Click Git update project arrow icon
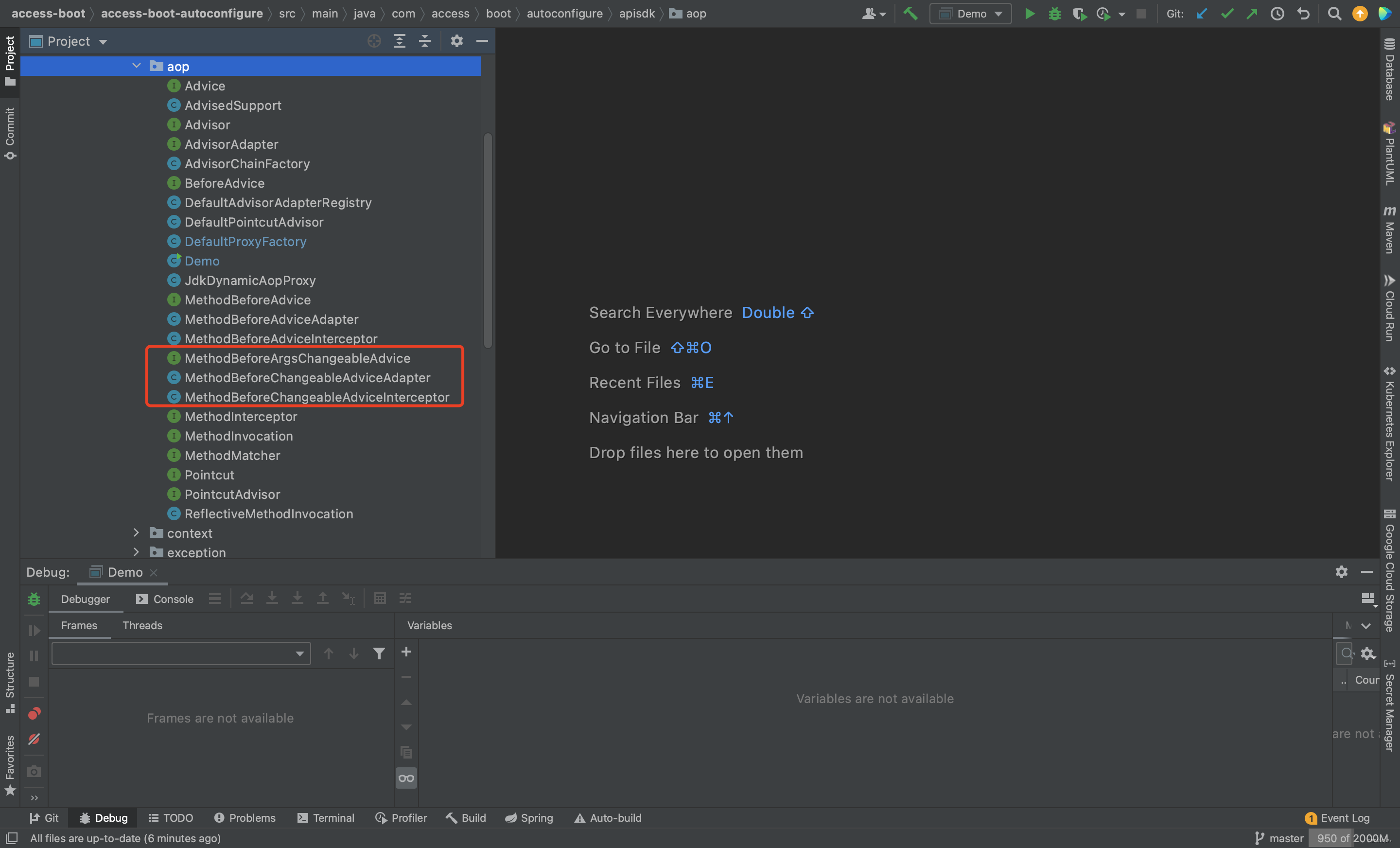Viewport: 1400px width, 848px height. tap(1201, 14)
